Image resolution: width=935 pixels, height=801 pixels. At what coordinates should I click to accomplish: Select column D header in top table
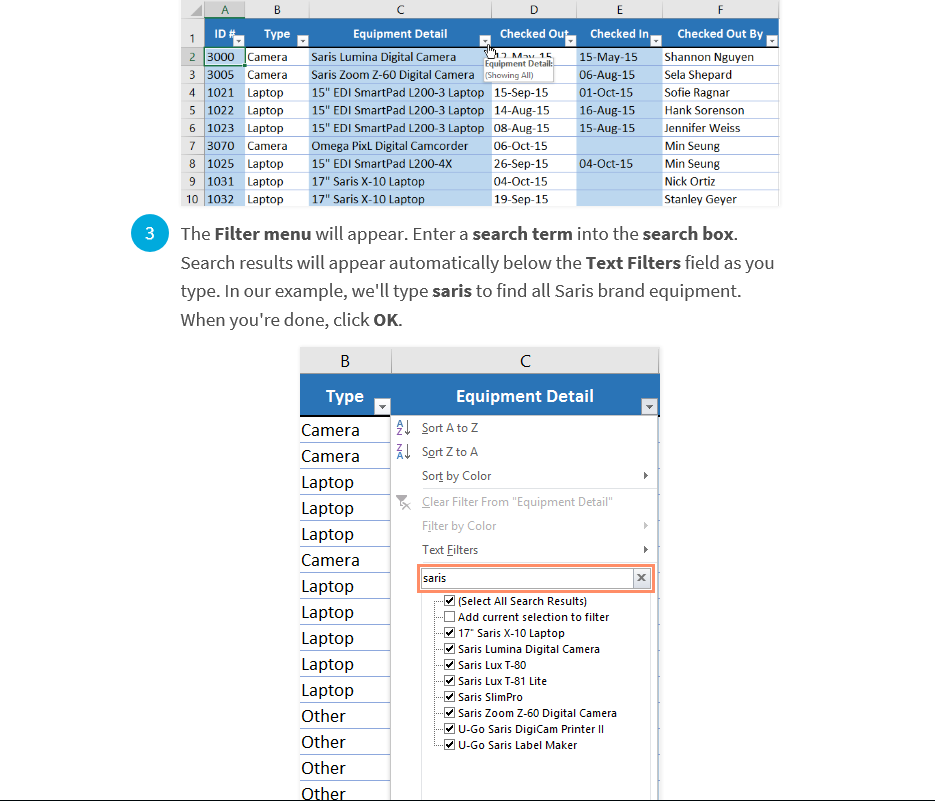tap(534, 10)
